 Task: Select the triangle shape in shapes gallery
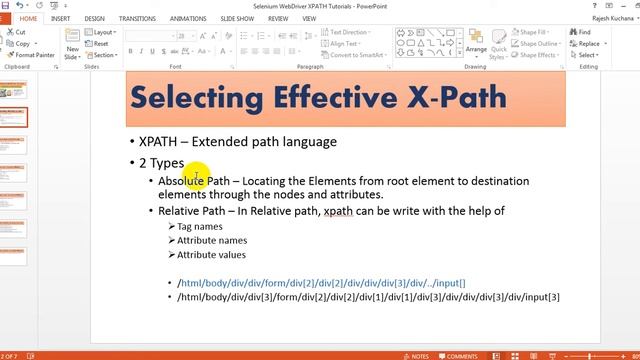click(420, 42)
